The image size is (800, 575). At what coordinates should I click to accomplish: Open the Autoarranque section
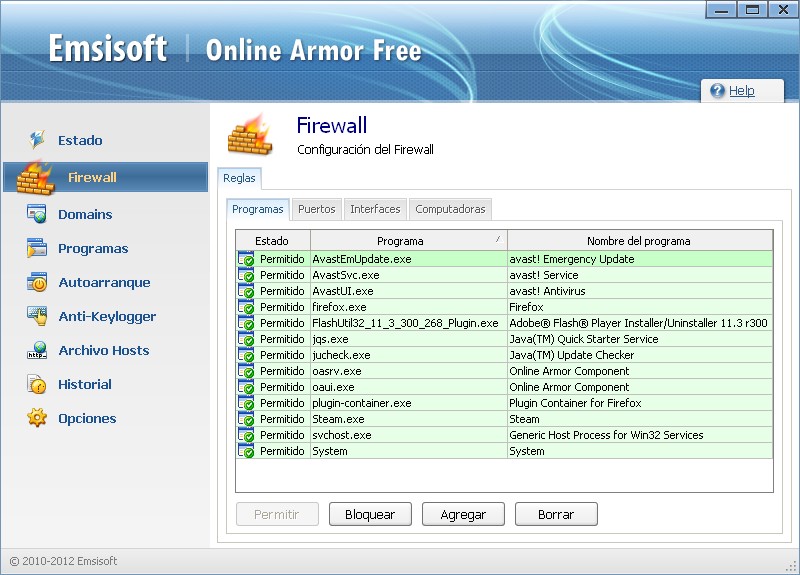click(x=104, y=282)
